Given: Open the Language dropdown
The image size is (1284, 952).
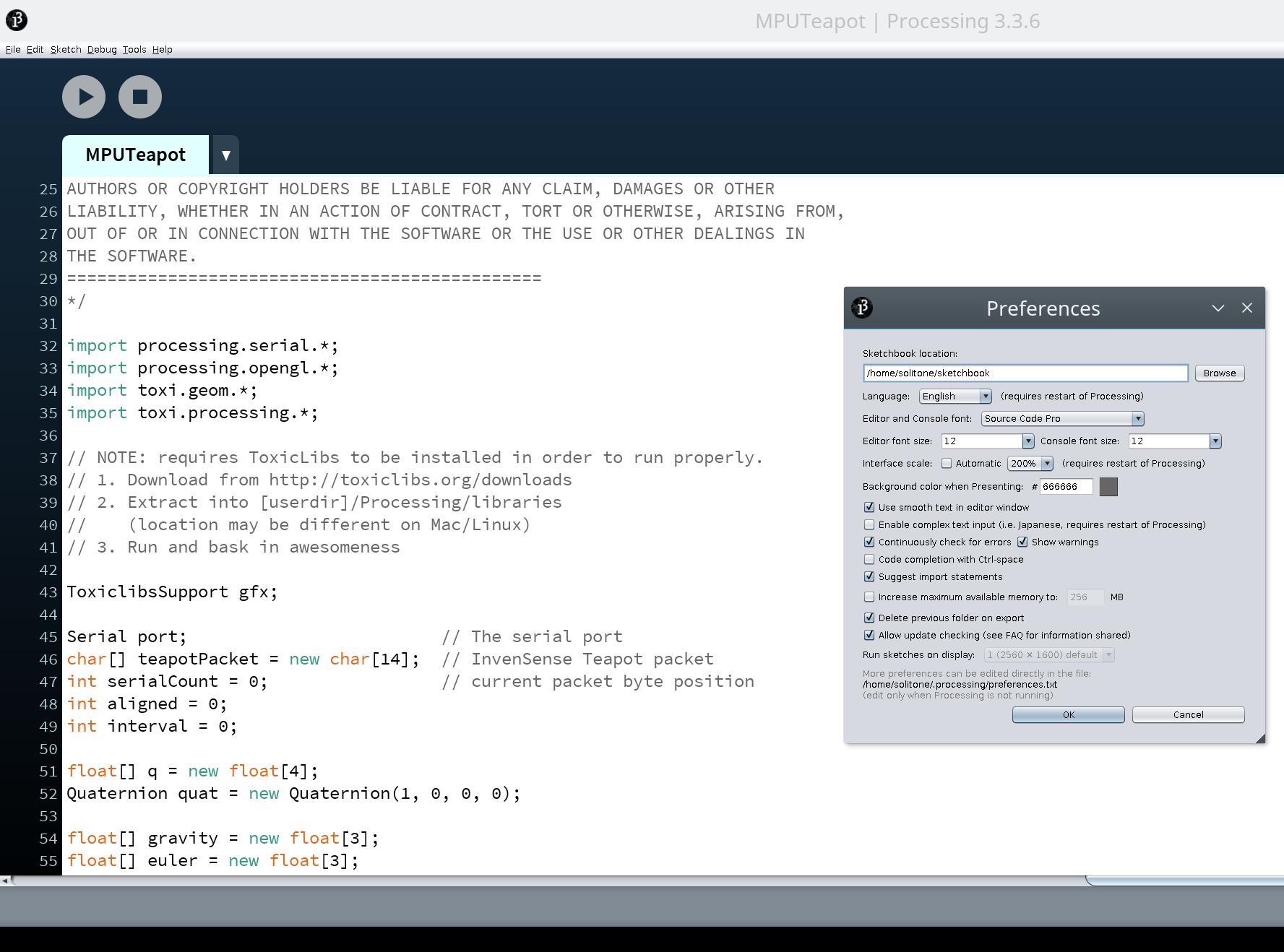Looking at the screenshot, I should click(955, 396).
